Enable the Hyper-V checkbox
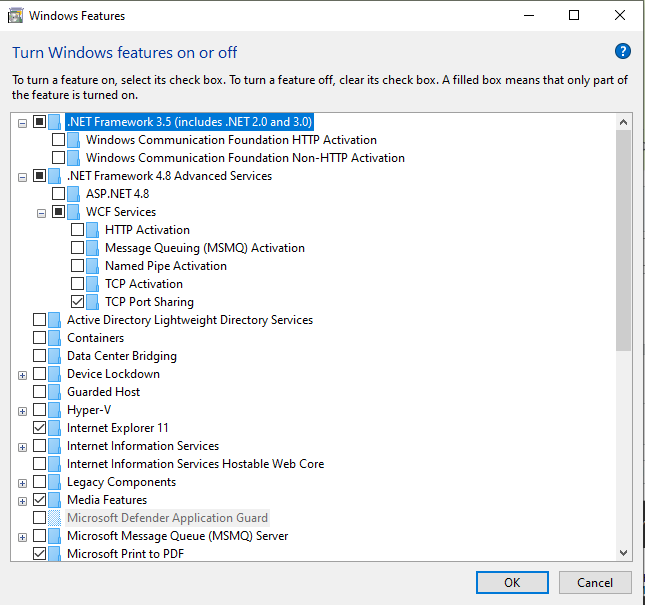Image resolution: width=645 pixels, height=605 pixels. coord(39,410)
